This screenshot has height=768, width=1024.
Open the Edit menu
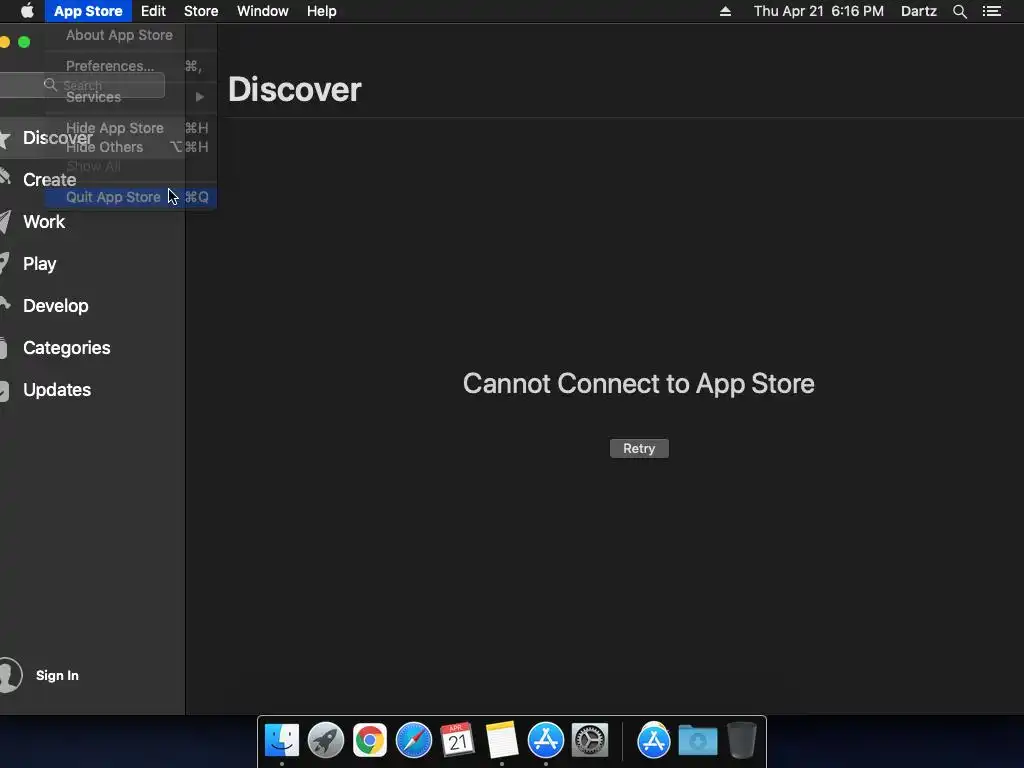coord(153,11)
